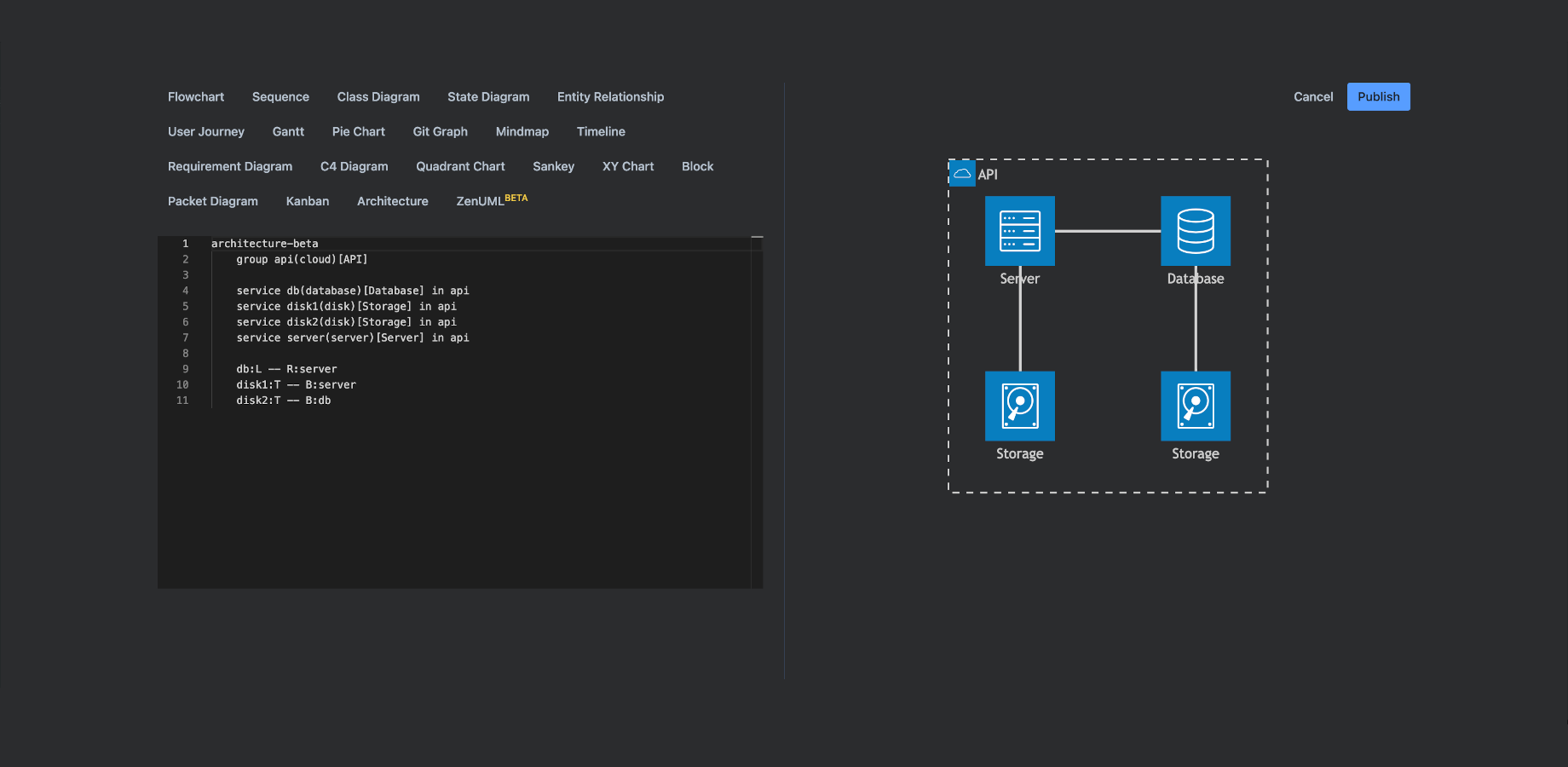Click the Database cylinder icon
Viewport: 1568px width, 767px height.
1196,231
